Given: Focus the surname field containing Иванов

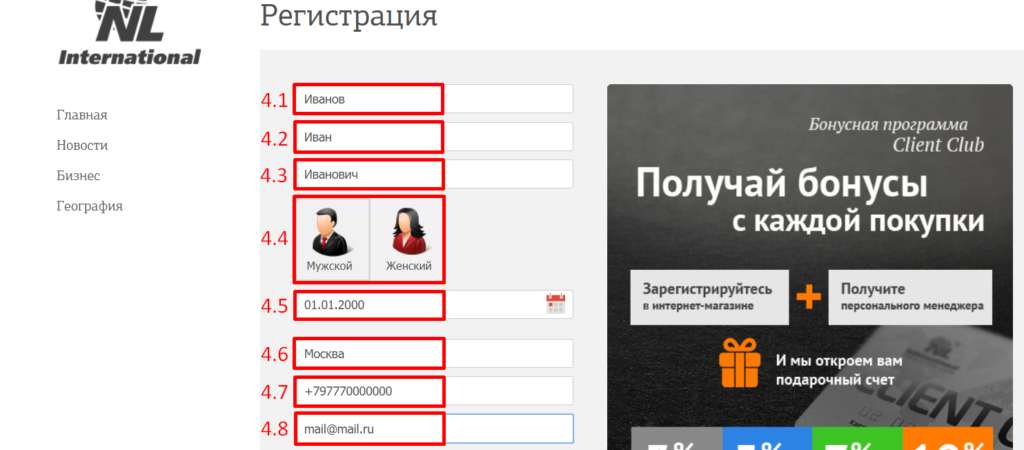Looking at the screenshot, I should pyautogui.click(x=434, y=99).
